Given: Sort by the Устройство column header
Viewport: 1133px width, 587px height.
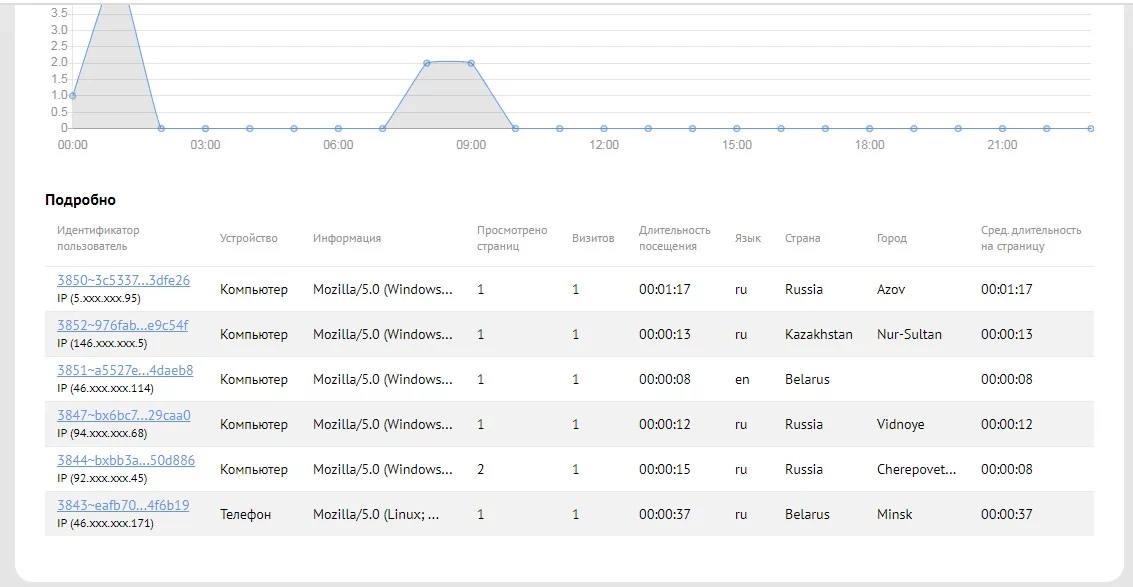Looking at the screenshot, I should tap(248, 238).
